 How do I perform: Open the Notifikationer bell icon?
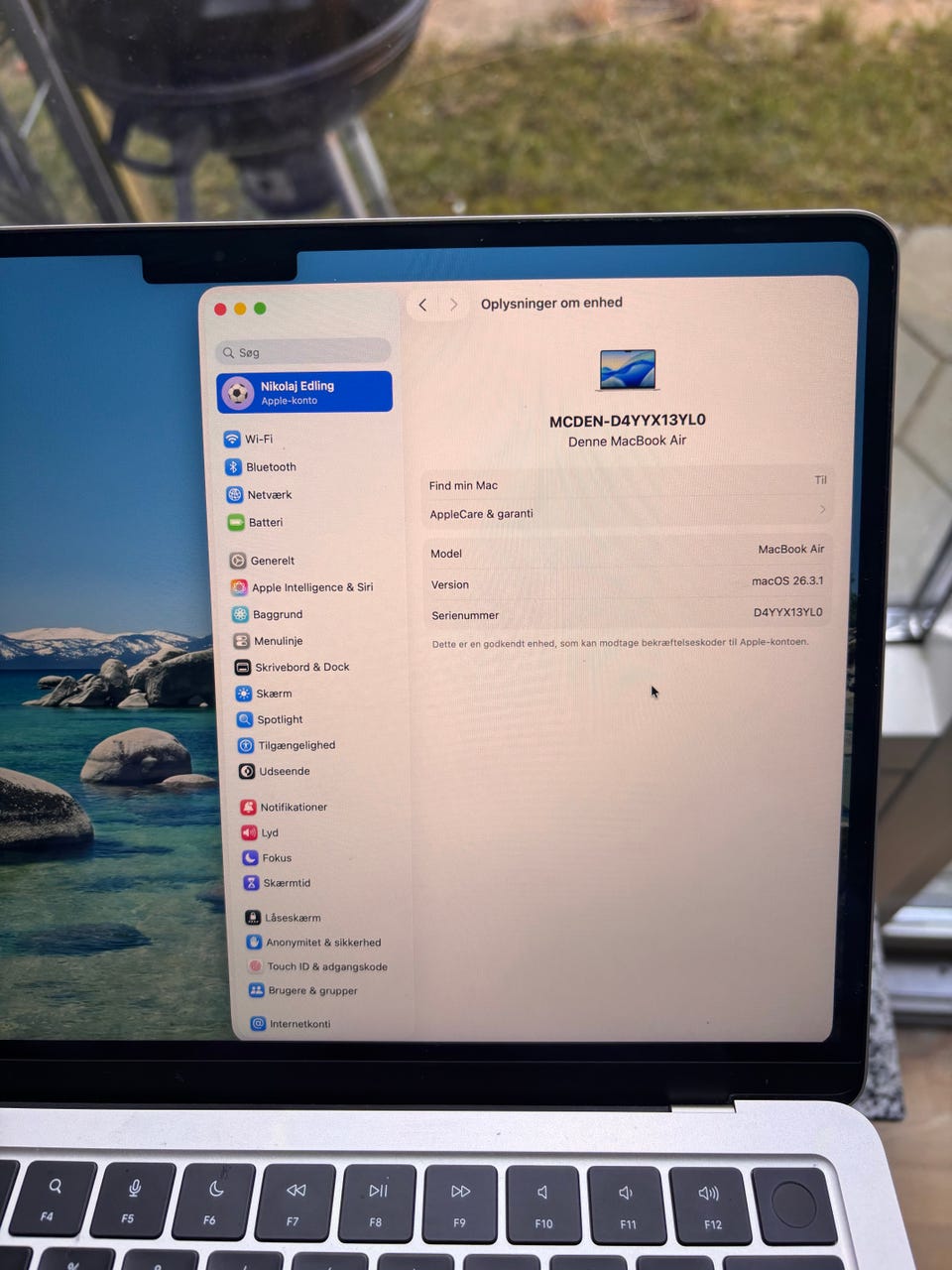[x=248, y=807]
